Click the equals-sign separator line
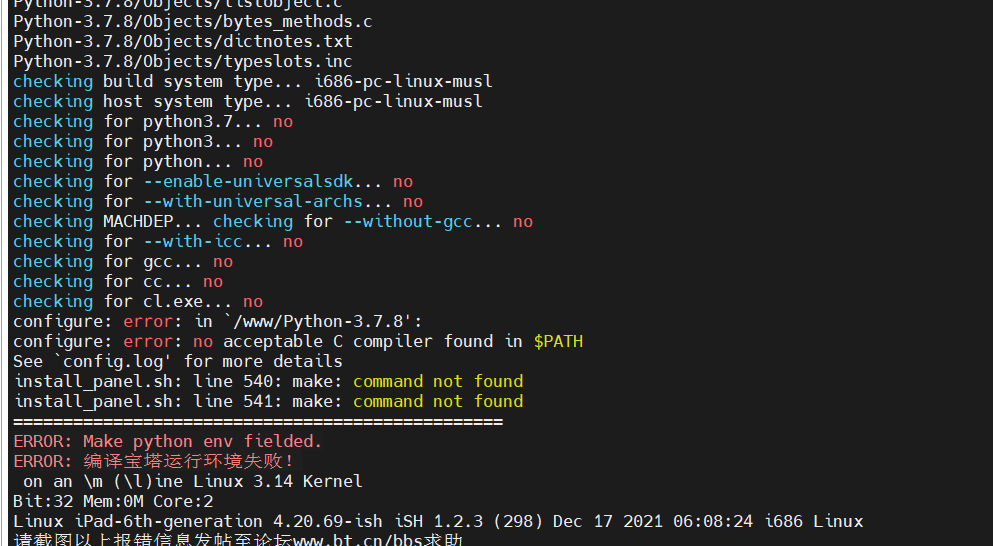 point(258,421)
